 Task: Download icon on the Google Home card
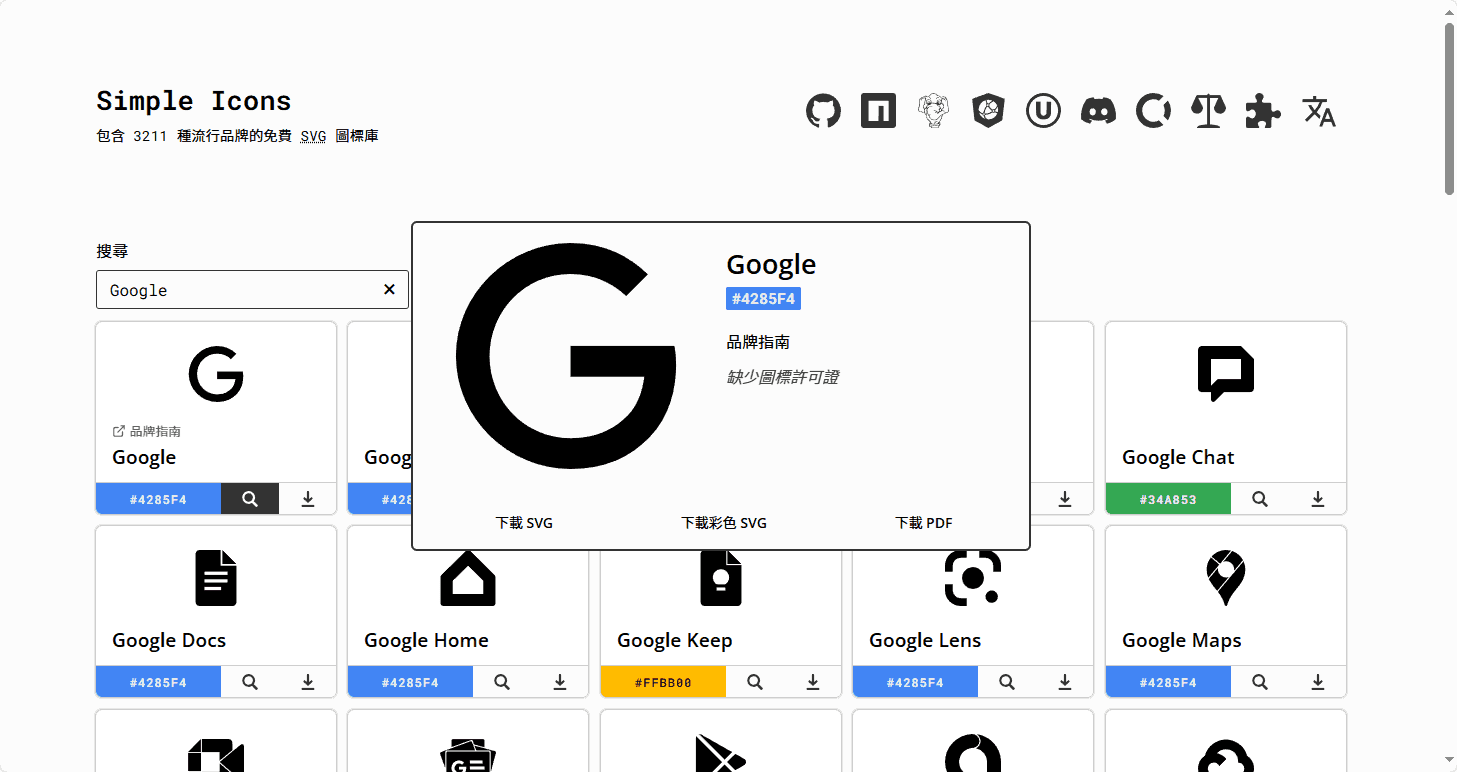(x=560, y=682)
